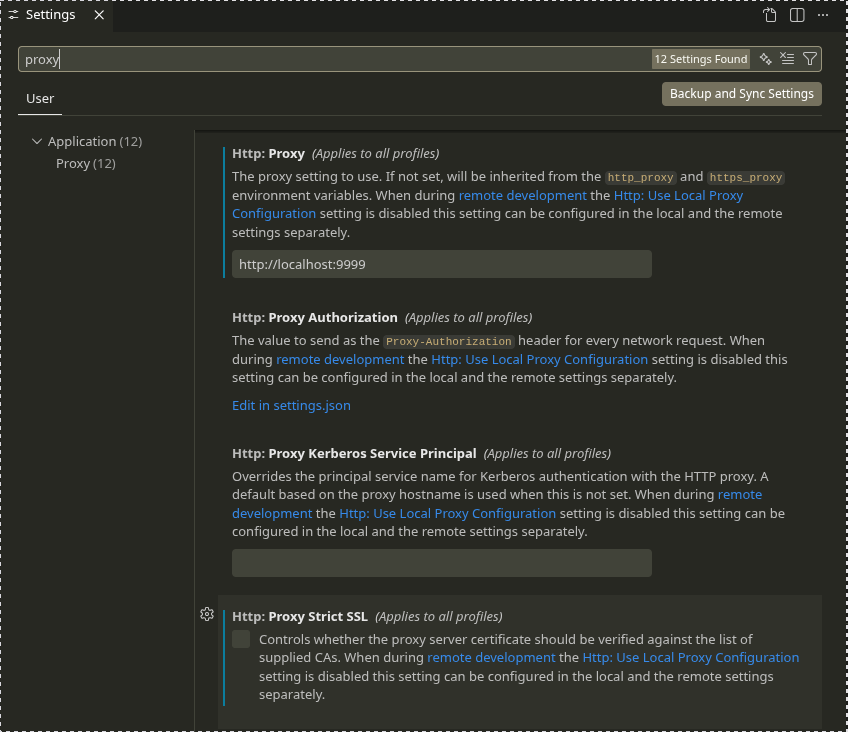The height and width of the screenshot is (732, 848).
Task: Split the editor to the right
Action: pos(797,15)
